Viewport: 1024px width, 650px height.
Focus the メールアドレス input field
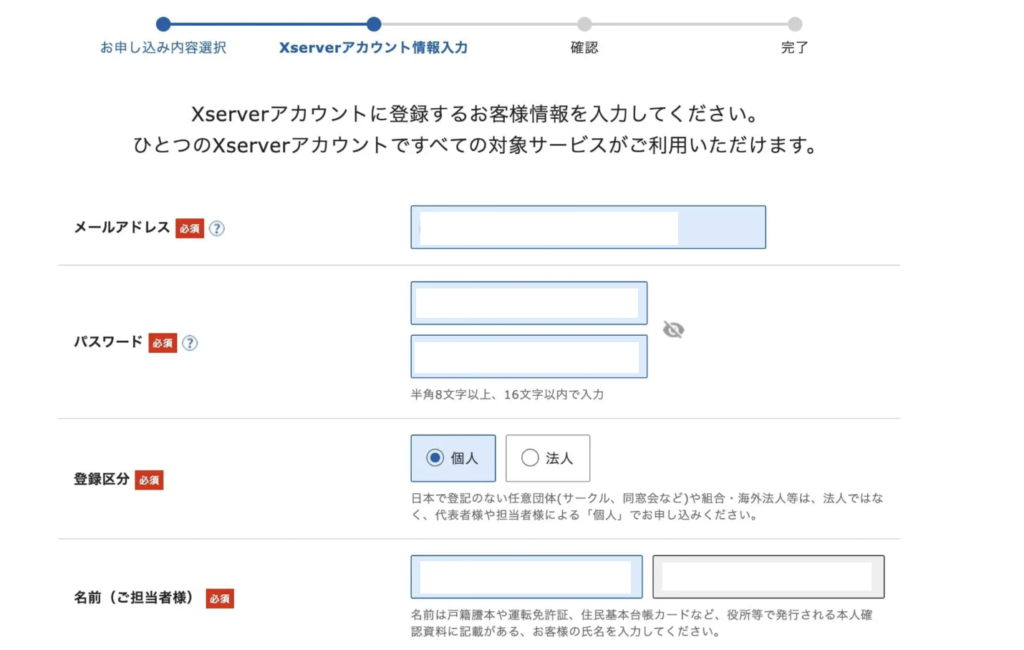[x=588, y=227]
